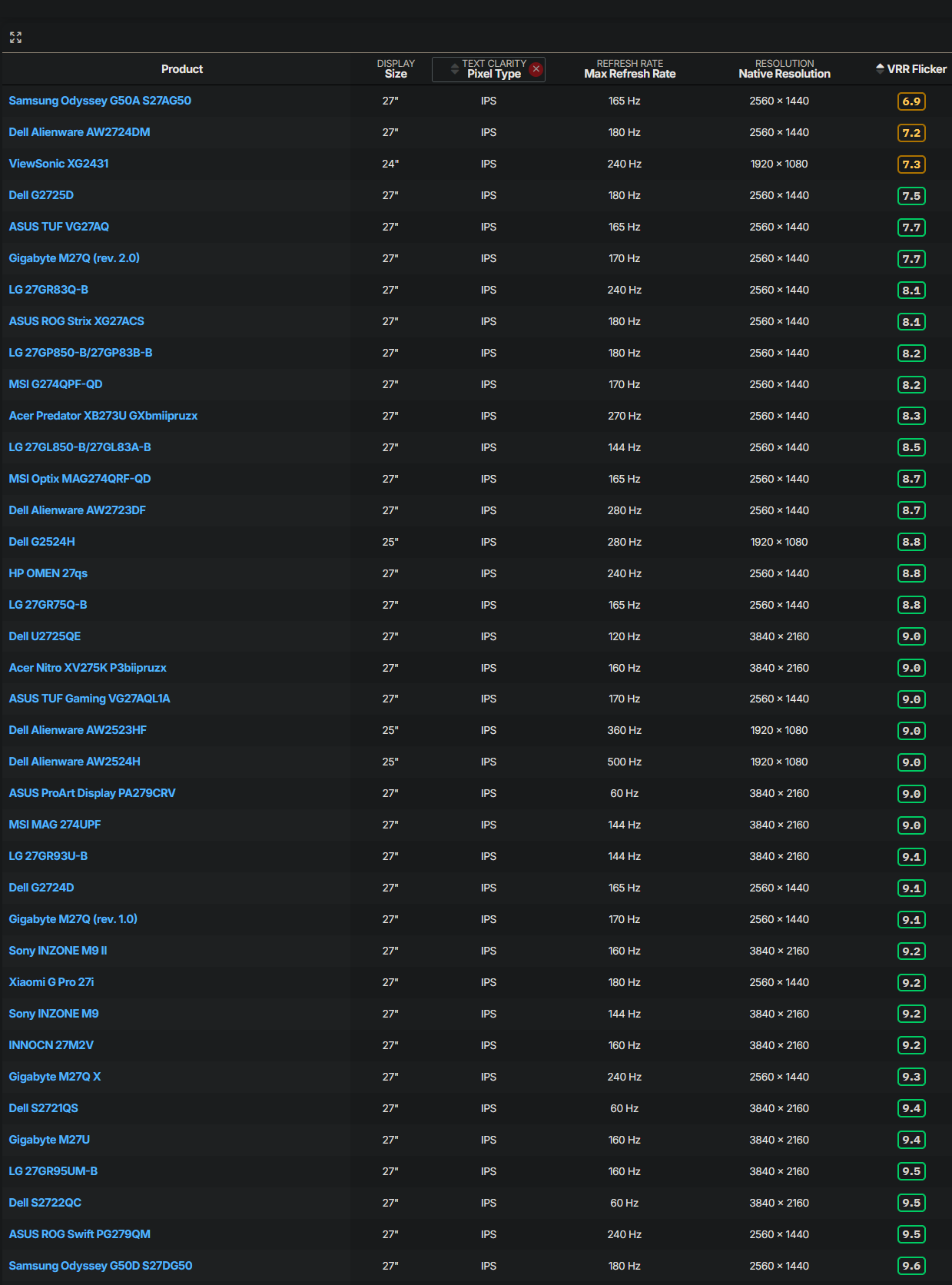The width and height of the screenshot is (952, 1285).
Task: Open Samsung Odyssey G50A S27AG50 link
Action: pos(100,101)
